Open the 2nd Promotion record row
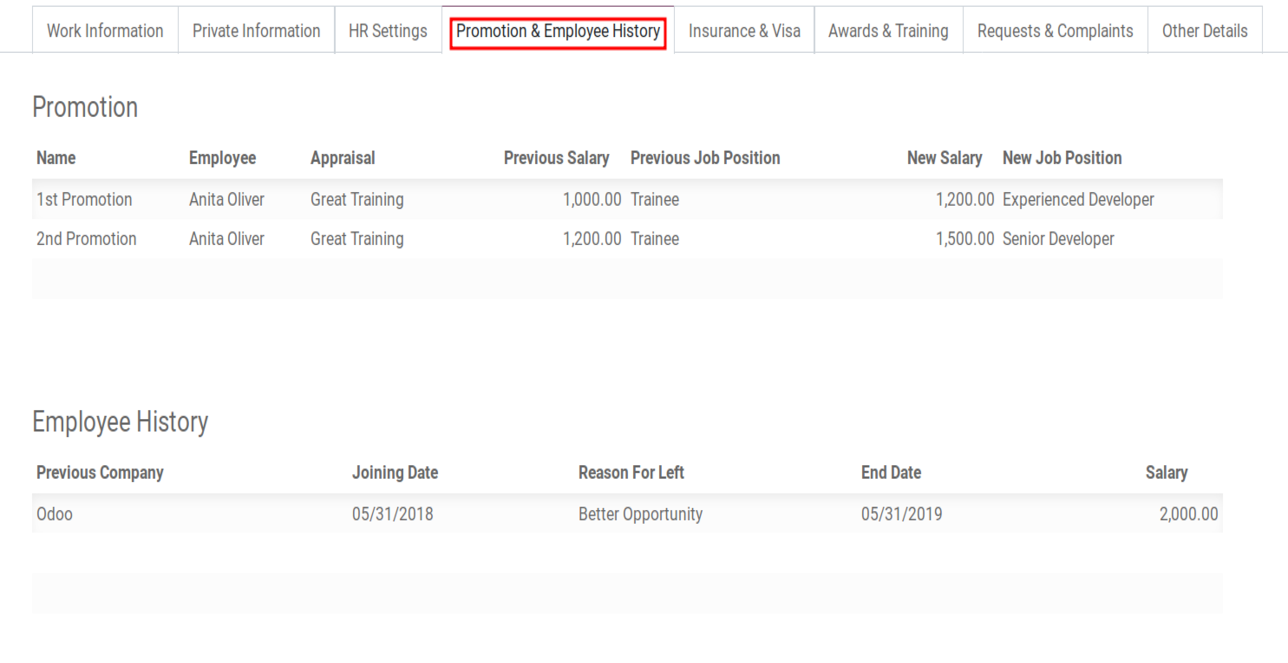 point(86,239)
